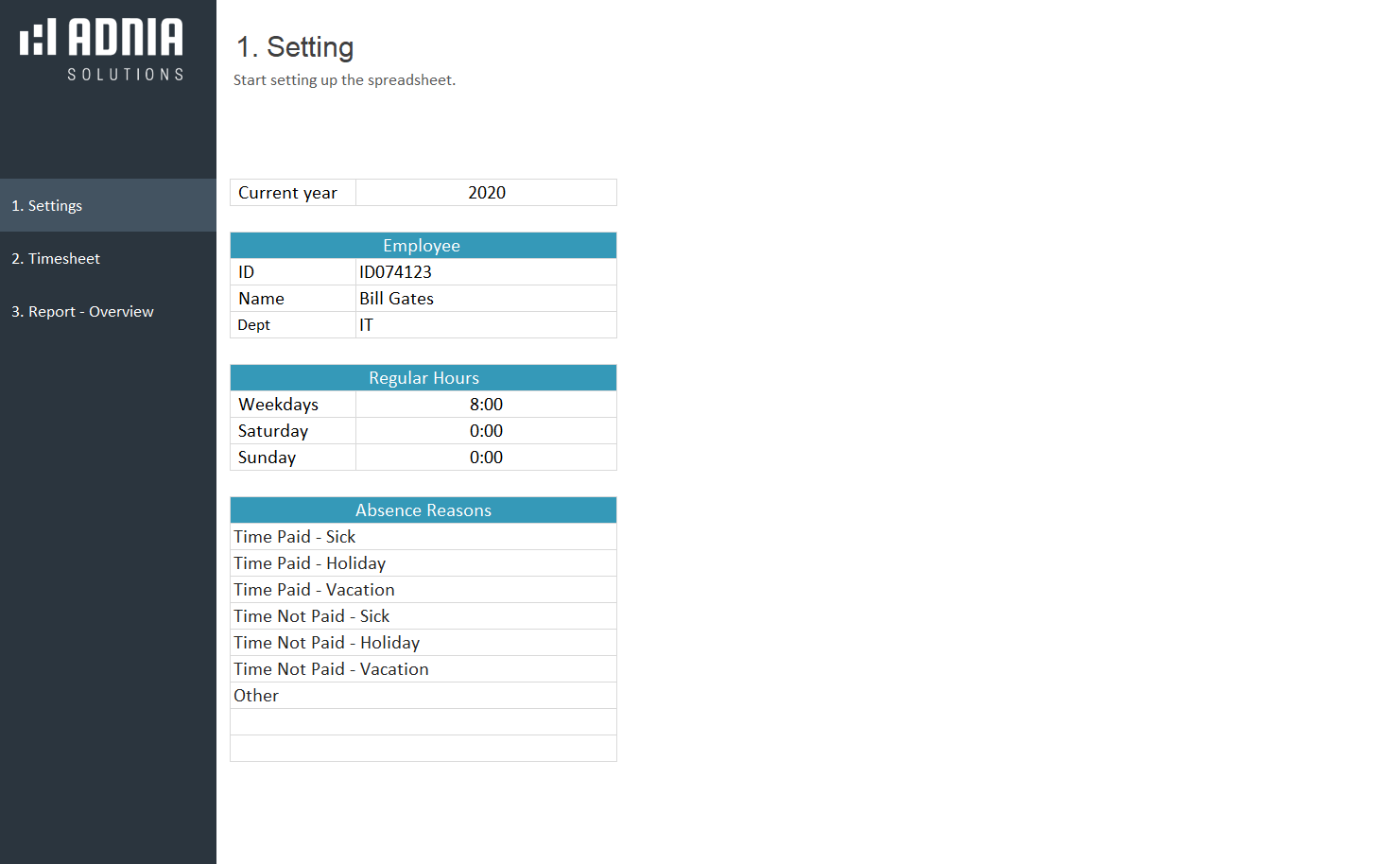This screenshot has width=1400, height=864.
Task: Select the Absence Reasons table header
Action: coord(423,510)
